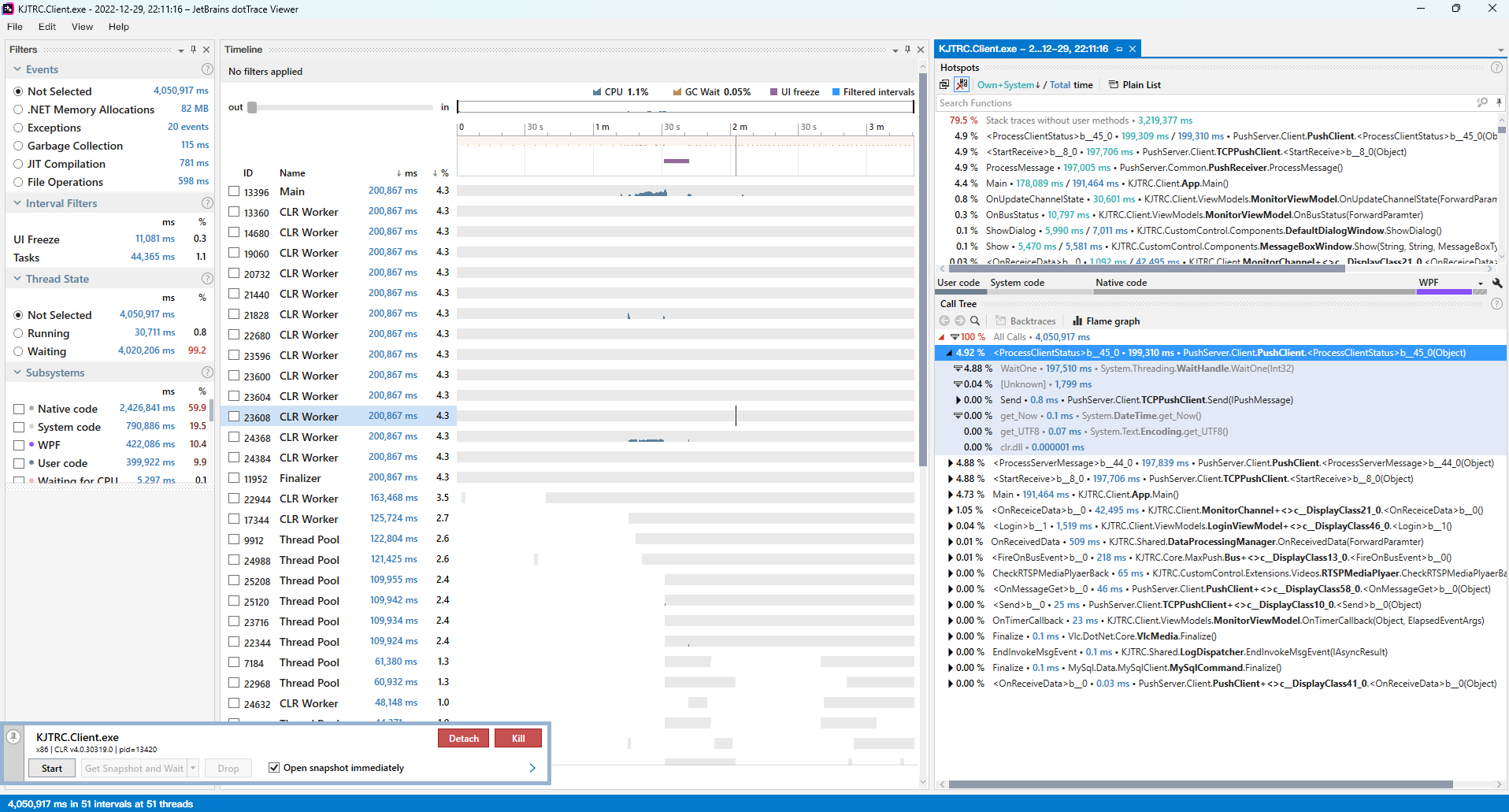Collapse the Thread State section

17,279
